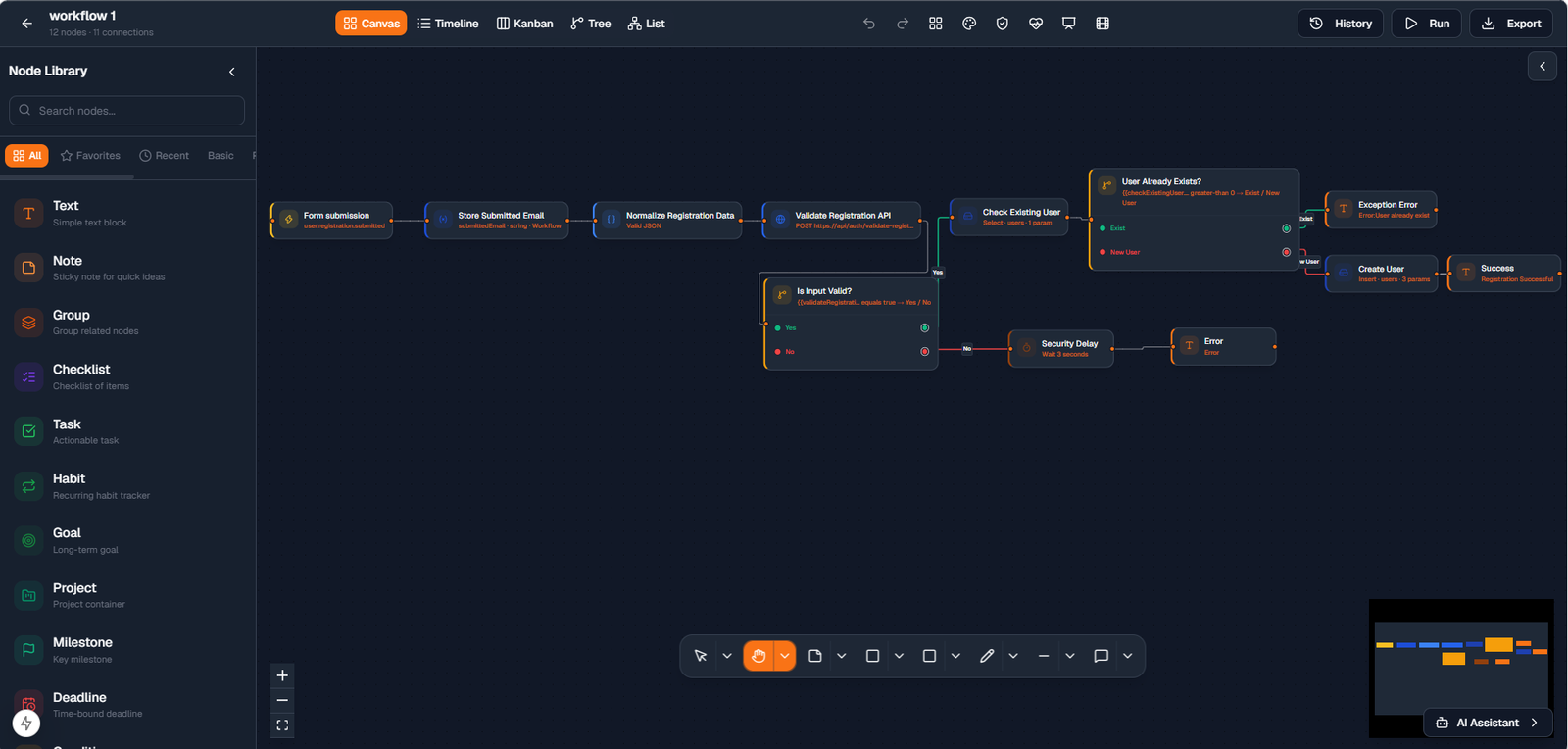1568x749 pixels.
Task: Select the square shape tool left of the pen
Action: 930,656
